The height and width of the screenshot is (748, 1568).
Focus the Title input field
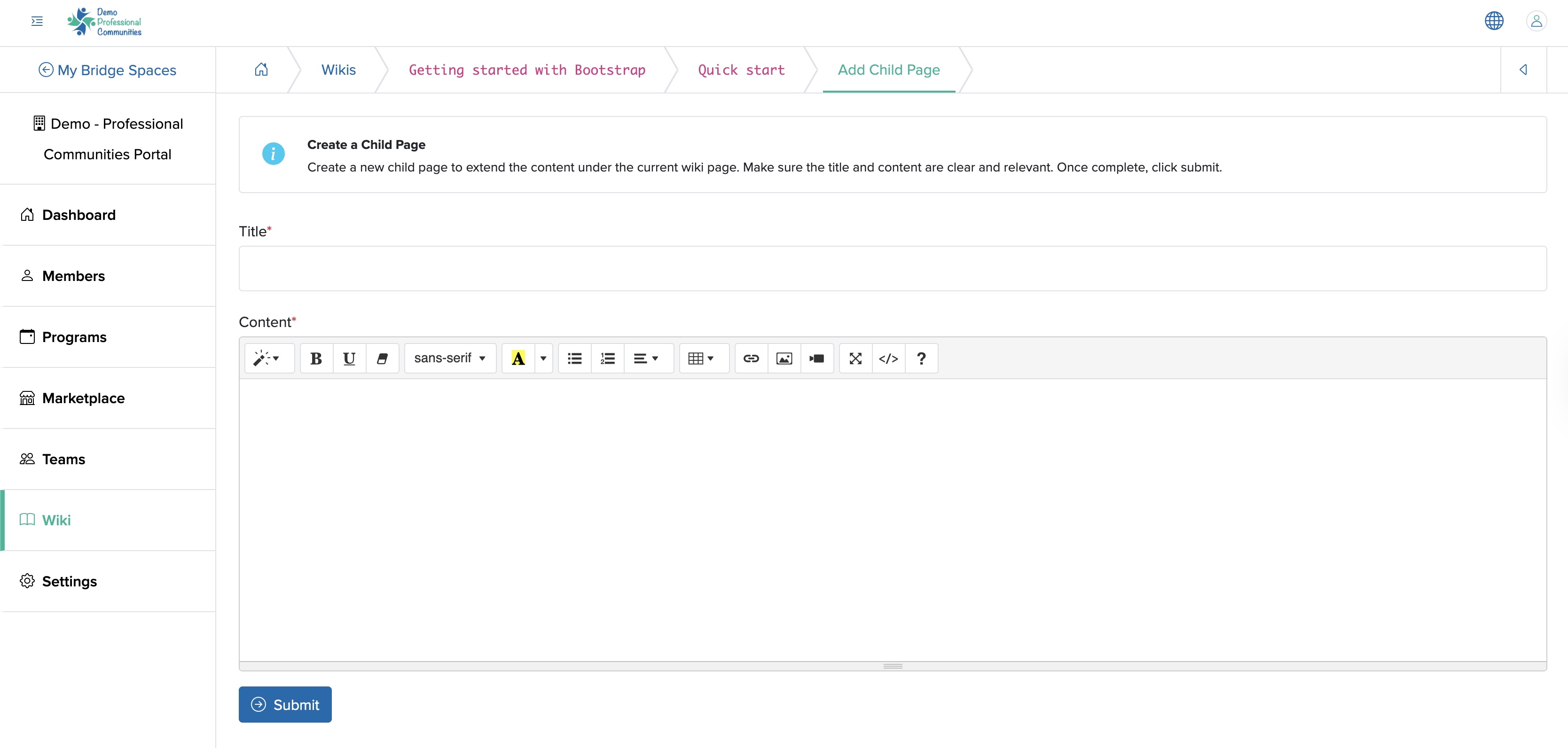click(893, 268)
